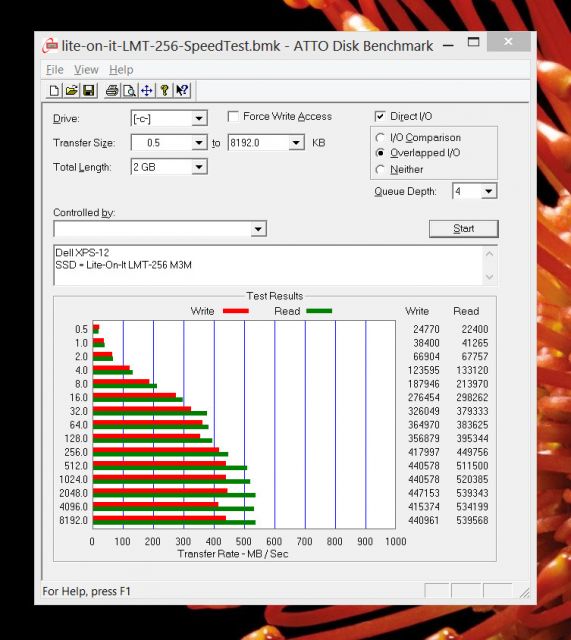This screenshot has width=571, height=640.
Task: Click the four-arrow move toolbar icon
Action: point(147,90)
